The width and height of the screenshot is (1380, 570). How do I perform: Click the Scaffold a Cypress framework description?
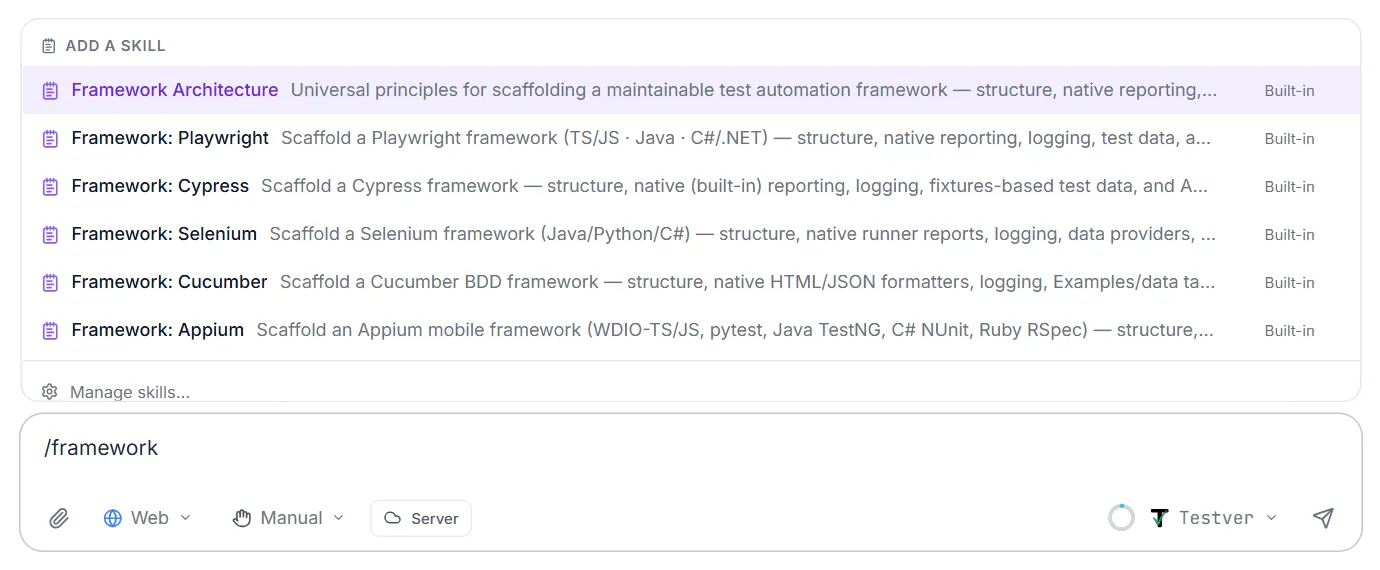(735, 186)
